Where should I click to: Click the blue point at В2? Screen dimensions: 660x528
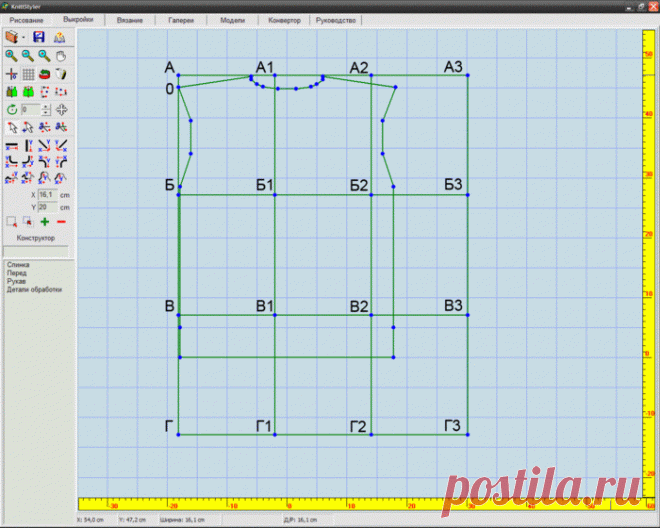[371, 315]
